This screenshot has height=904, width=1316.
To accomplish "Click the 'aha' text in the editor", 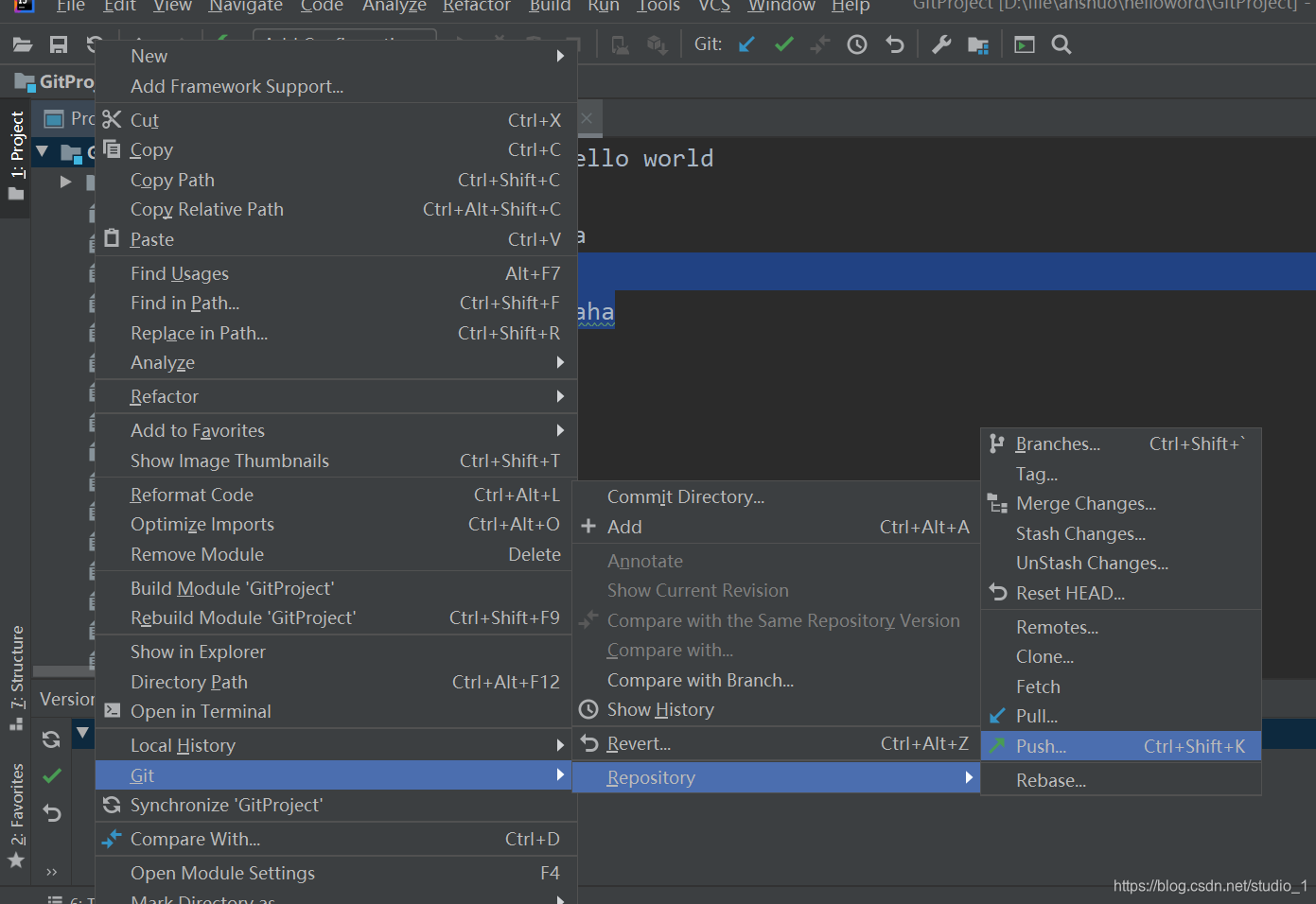I will (x=595, y=311).
